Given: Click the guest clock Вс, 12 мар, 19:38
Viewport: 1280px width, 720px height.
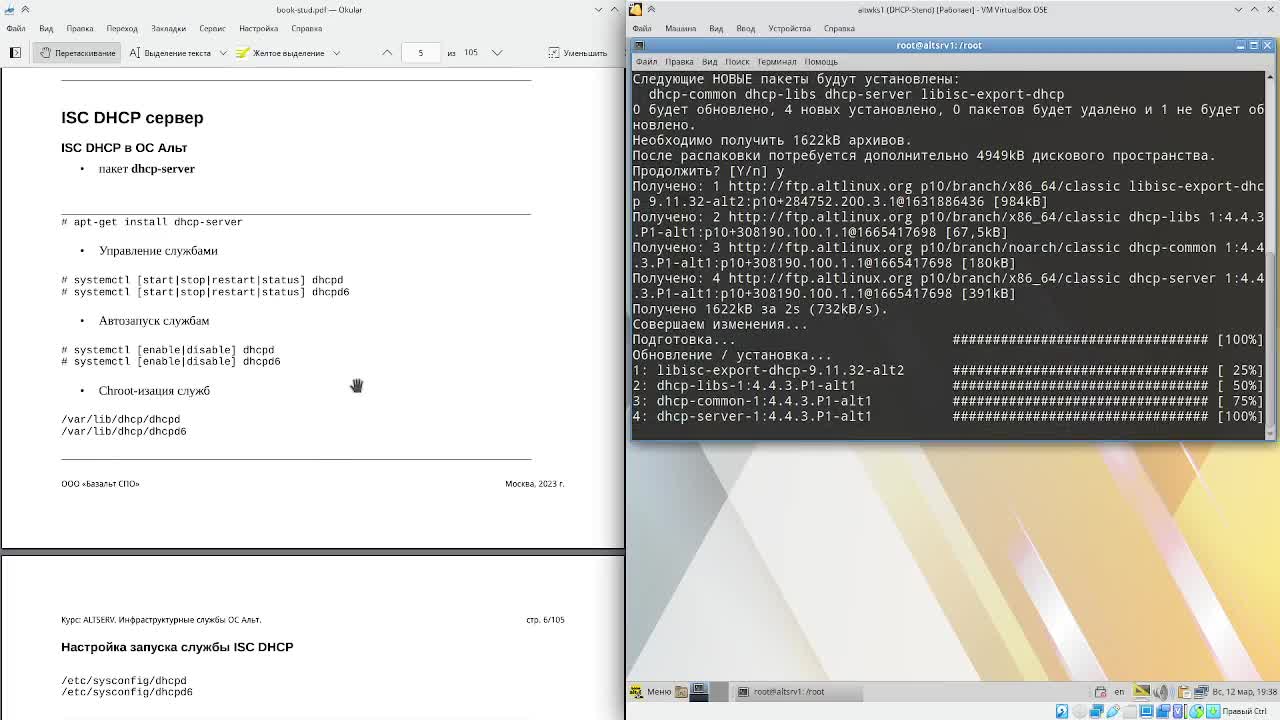Looking at the screenshot, I should click(x=1245, y=692).
